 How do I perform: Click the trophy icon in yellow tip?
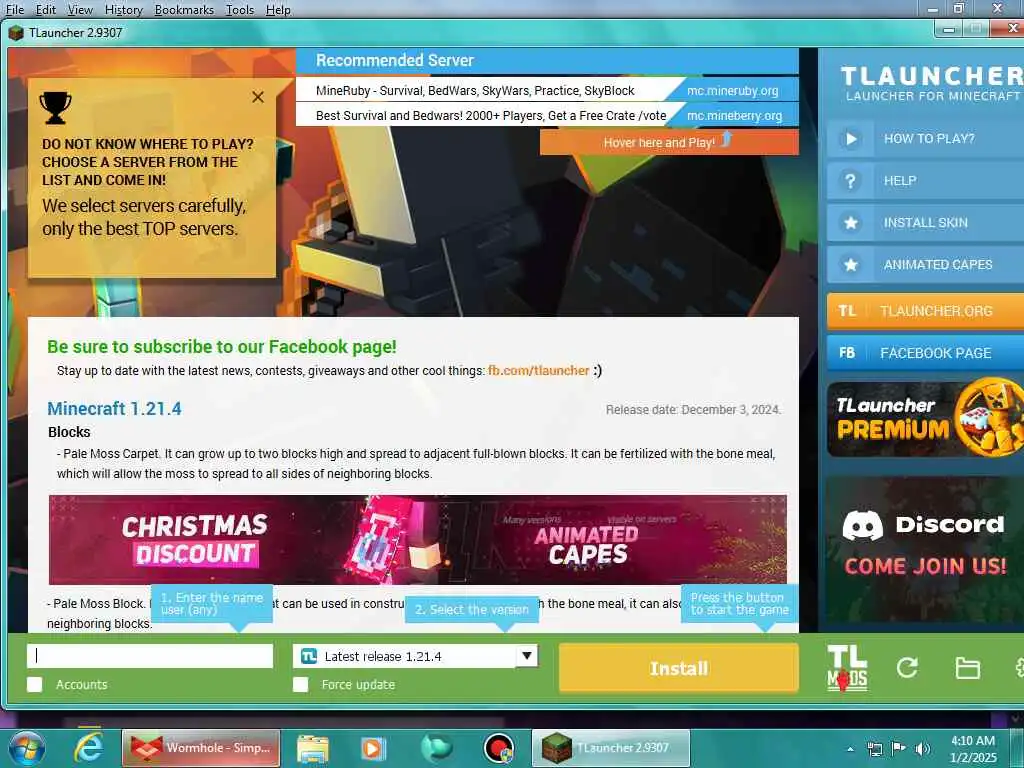[56, 108]
